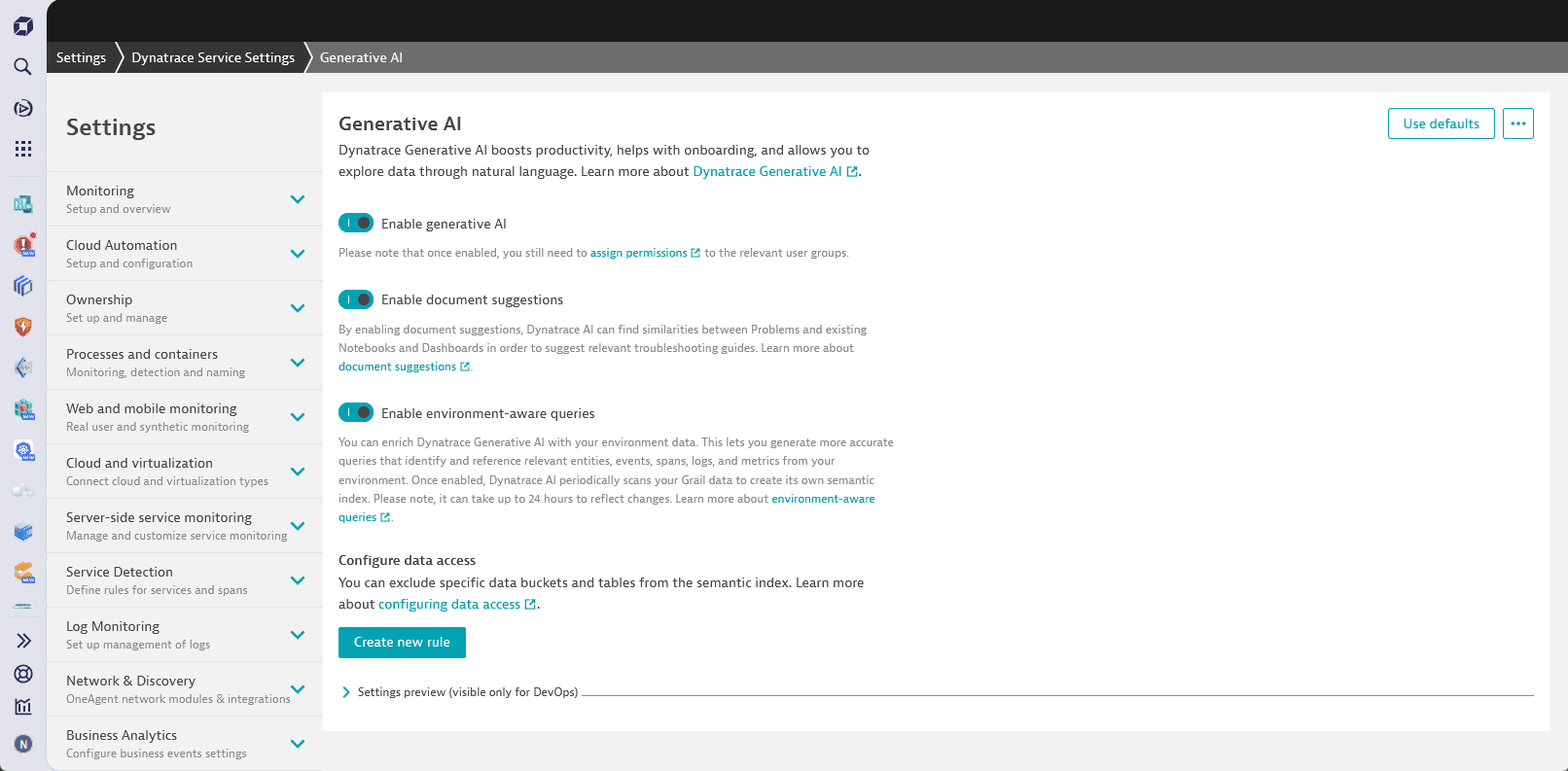Open Business Analytics menu item
Image resolution: width=1568 pixels, height=771 pixels.
click(x=185, y=744)
